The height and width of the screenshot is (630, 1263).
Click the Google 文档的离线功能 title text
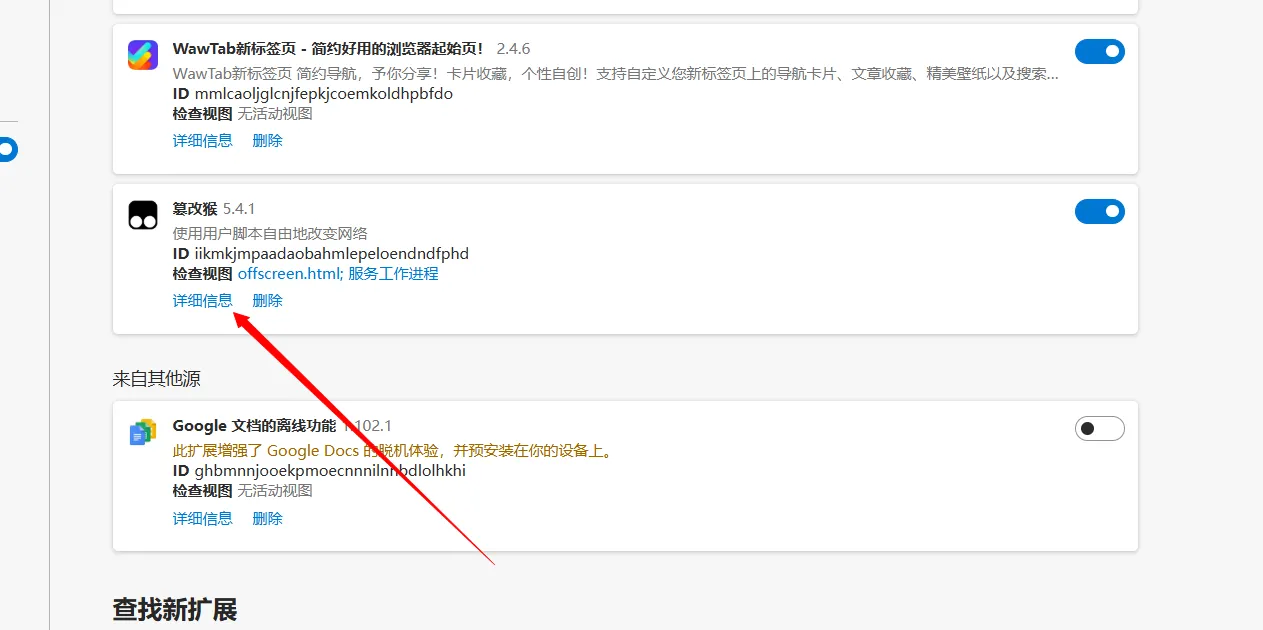(254, 426)
